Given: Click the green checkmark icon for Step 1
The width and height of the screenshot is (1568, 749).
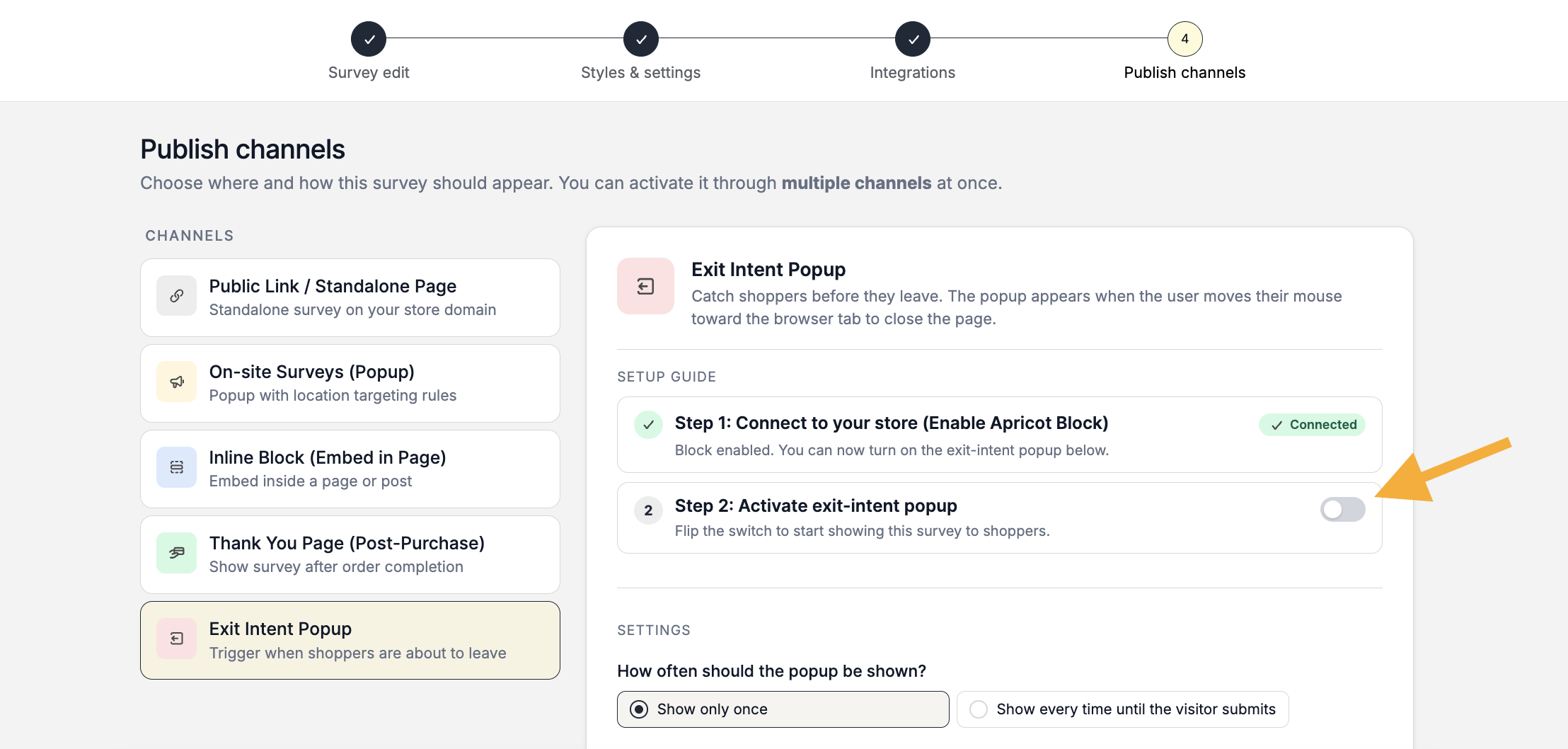Looking at the screenshot, I should tap(648, 425).
